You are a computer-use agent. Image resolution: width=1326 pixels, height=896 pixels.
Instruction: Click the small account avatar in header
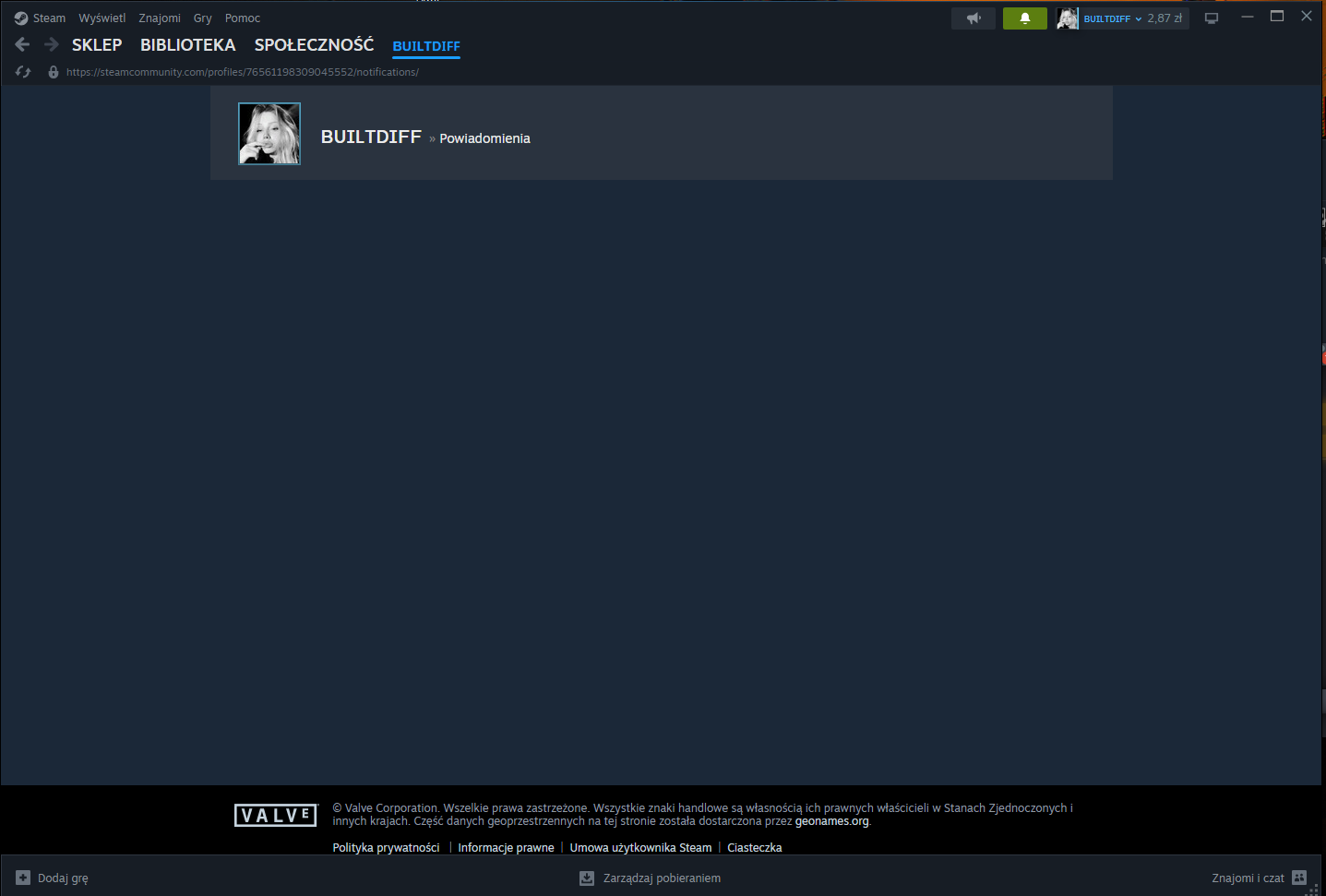click(x=1068, y=18)
